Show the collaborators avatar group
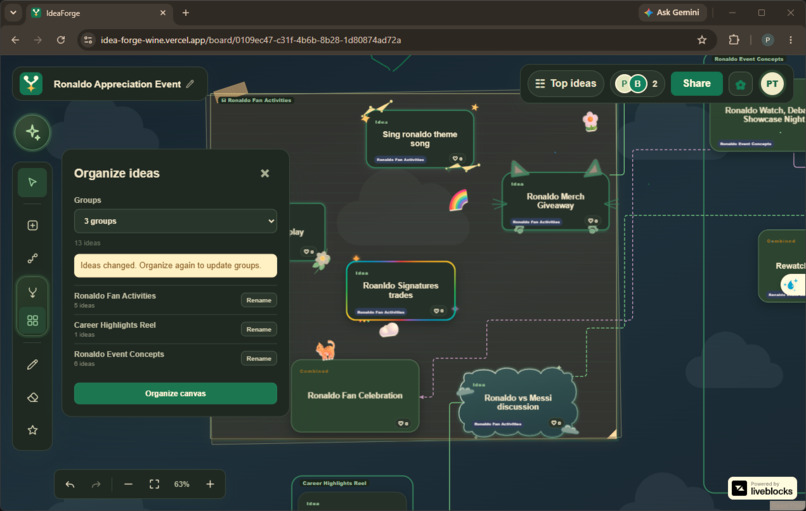This screenshot has height=511, width=806. (x=637, y=83)
